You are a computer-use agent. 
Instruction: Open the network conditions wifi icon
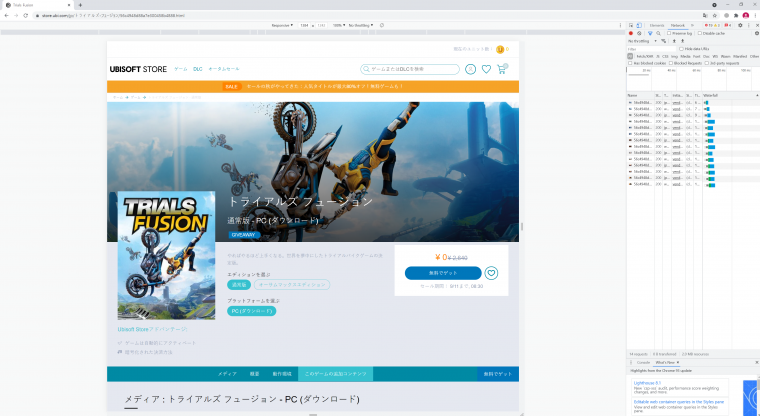[664, 41]
